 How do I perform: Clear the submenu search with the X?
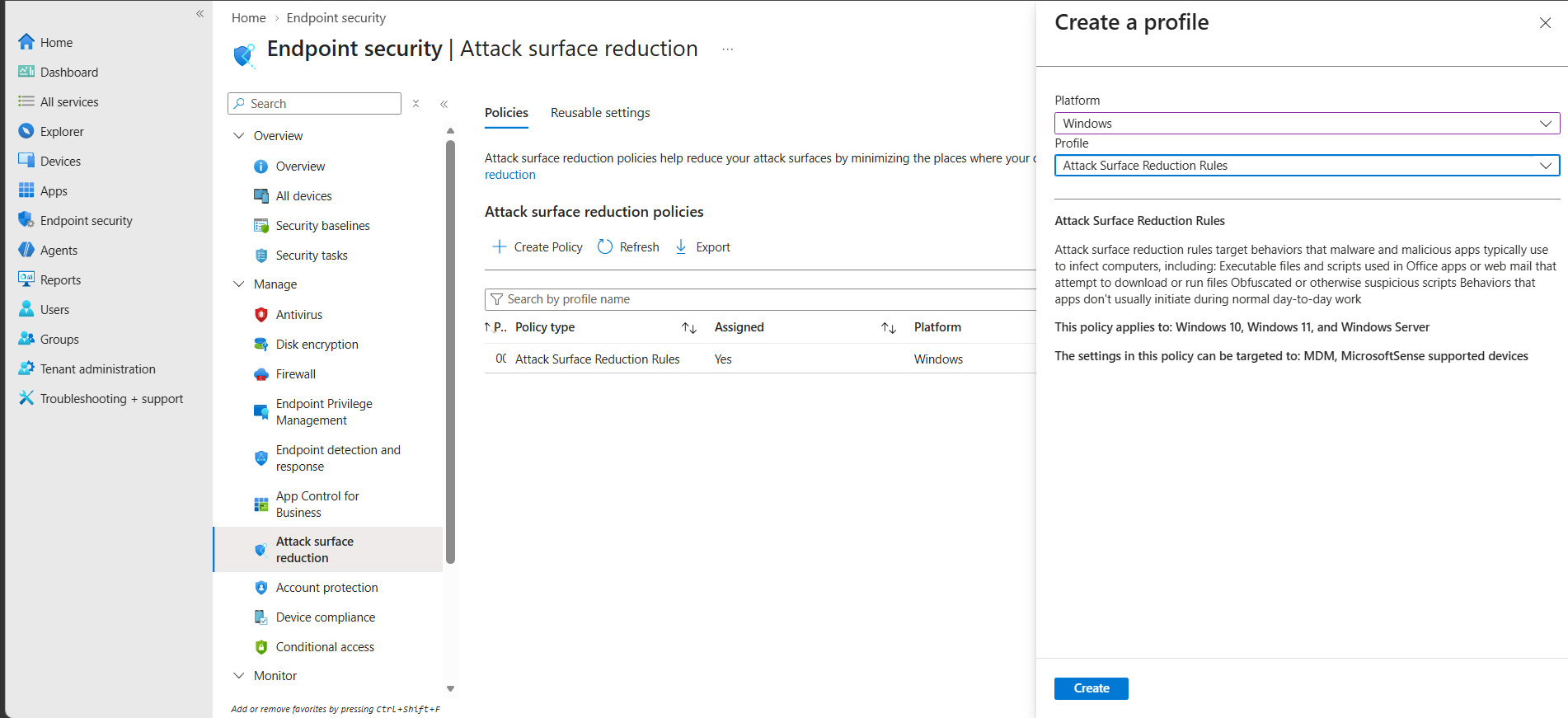(416, 104)
